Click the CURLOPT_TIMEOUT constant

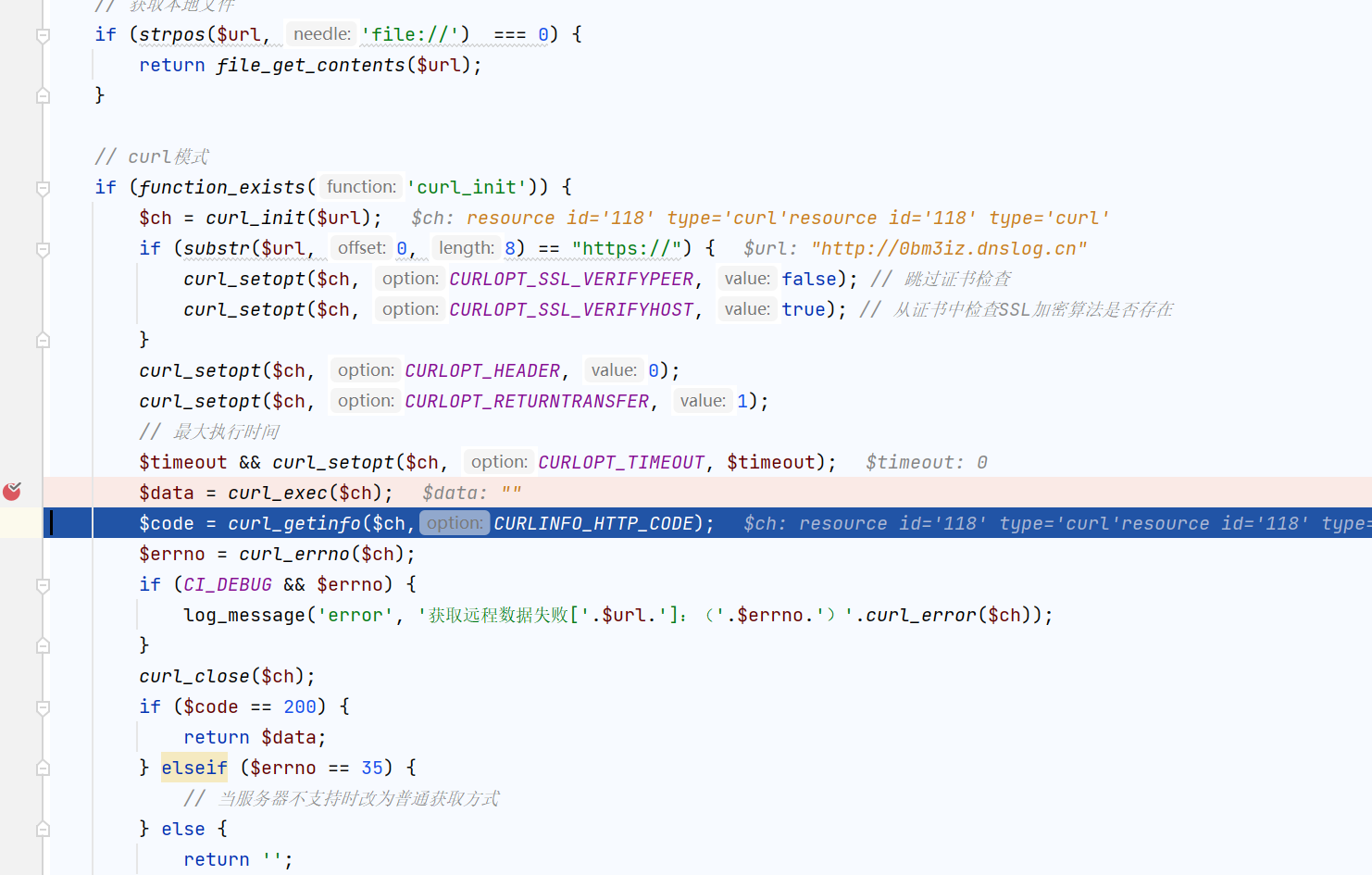click(621, 462)
